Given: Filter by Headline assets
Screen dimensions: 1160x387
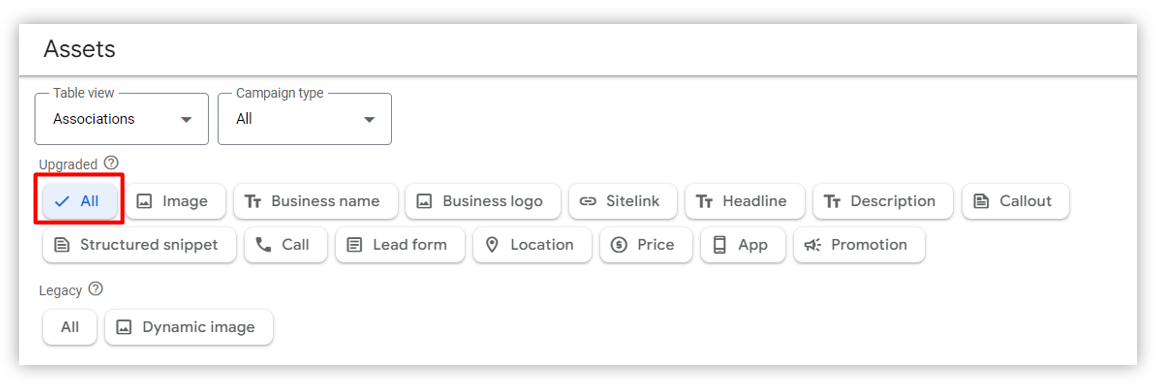Looking at the screenshot, I should [744, 201].
